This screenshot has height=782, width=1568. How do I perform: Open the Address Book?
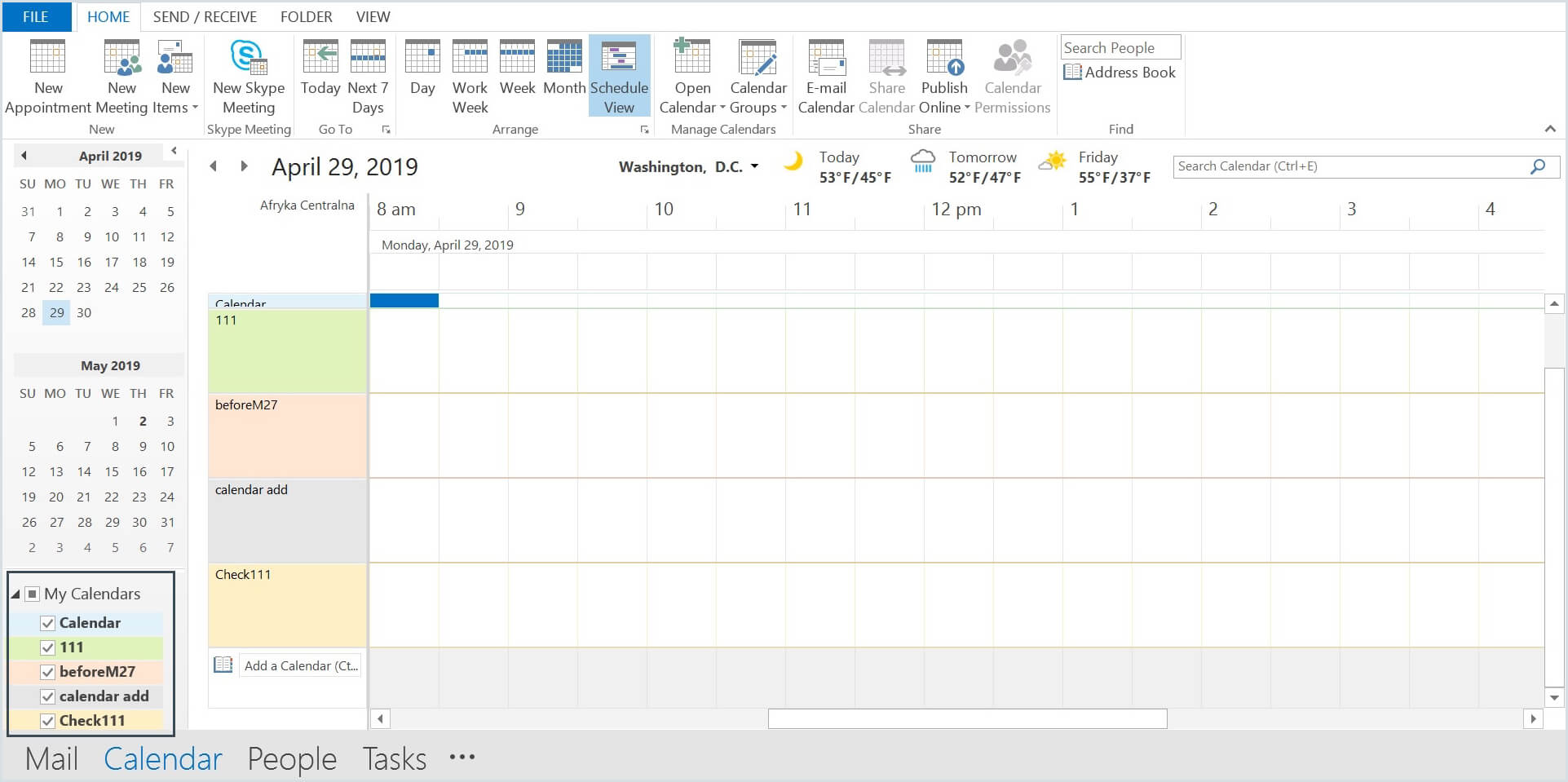pyautogui.click(x=1120, y=72)
